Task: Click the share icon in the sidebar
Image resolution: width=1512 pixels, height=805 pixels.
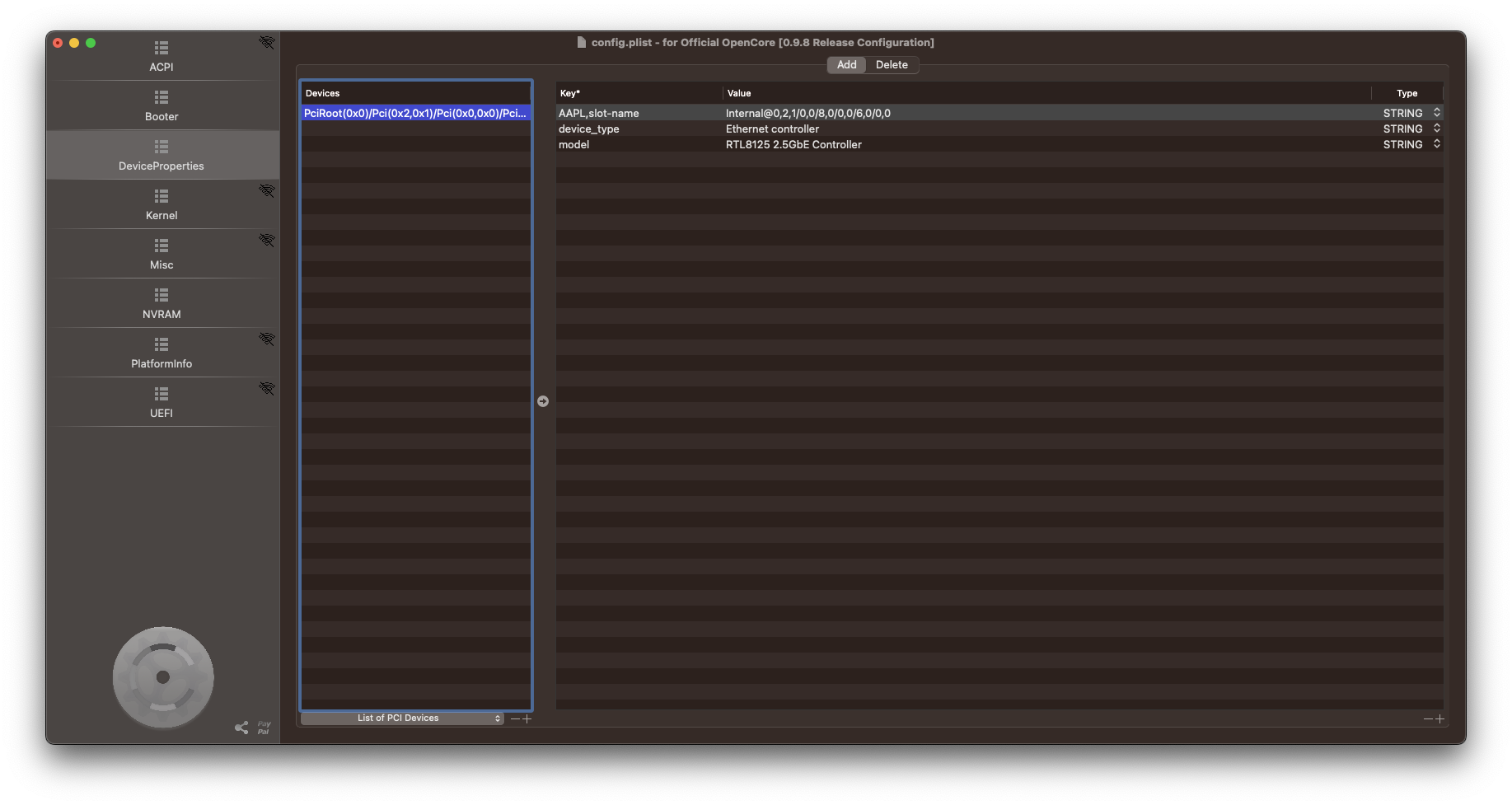Action: [241, 728]
